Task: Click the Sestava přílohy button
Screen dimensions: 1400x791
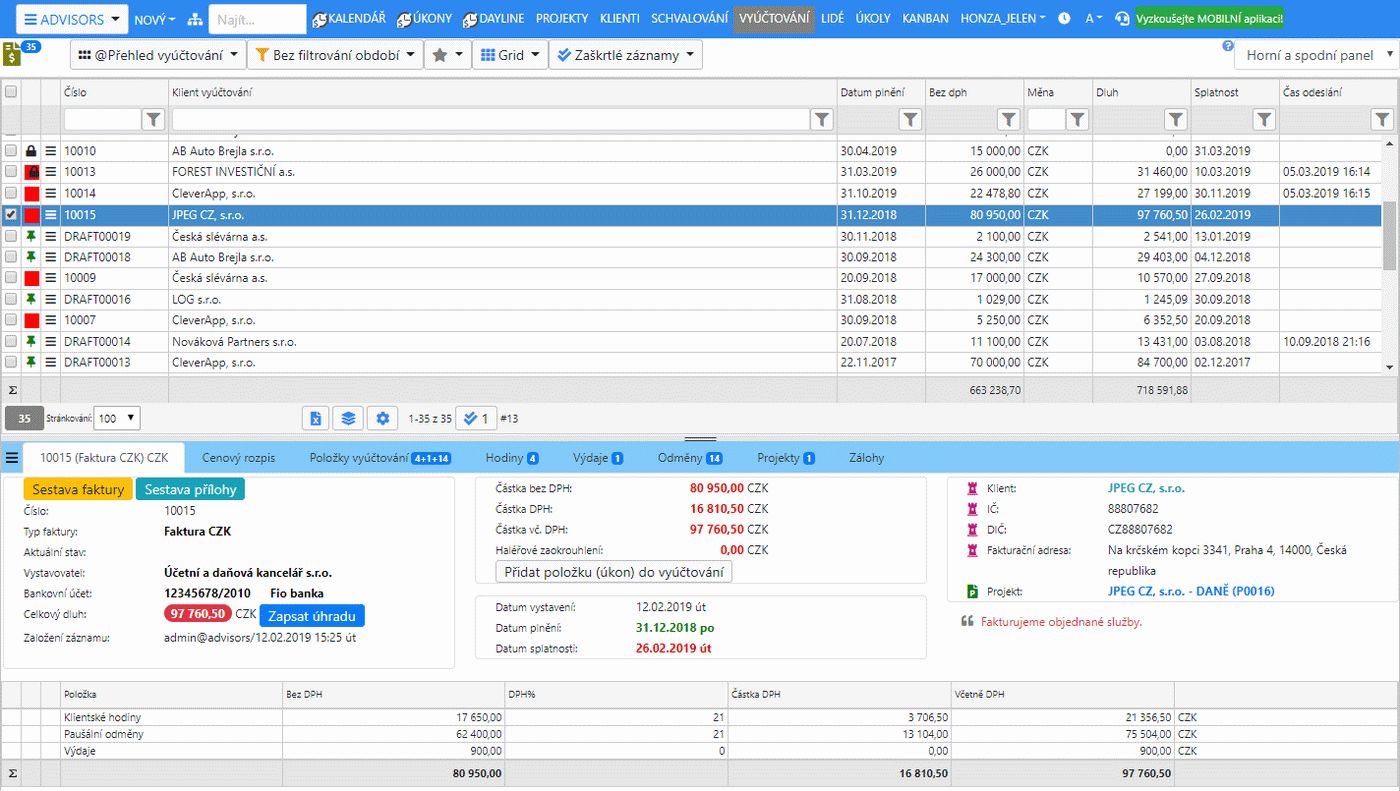Action: click(x=190, y=490)
